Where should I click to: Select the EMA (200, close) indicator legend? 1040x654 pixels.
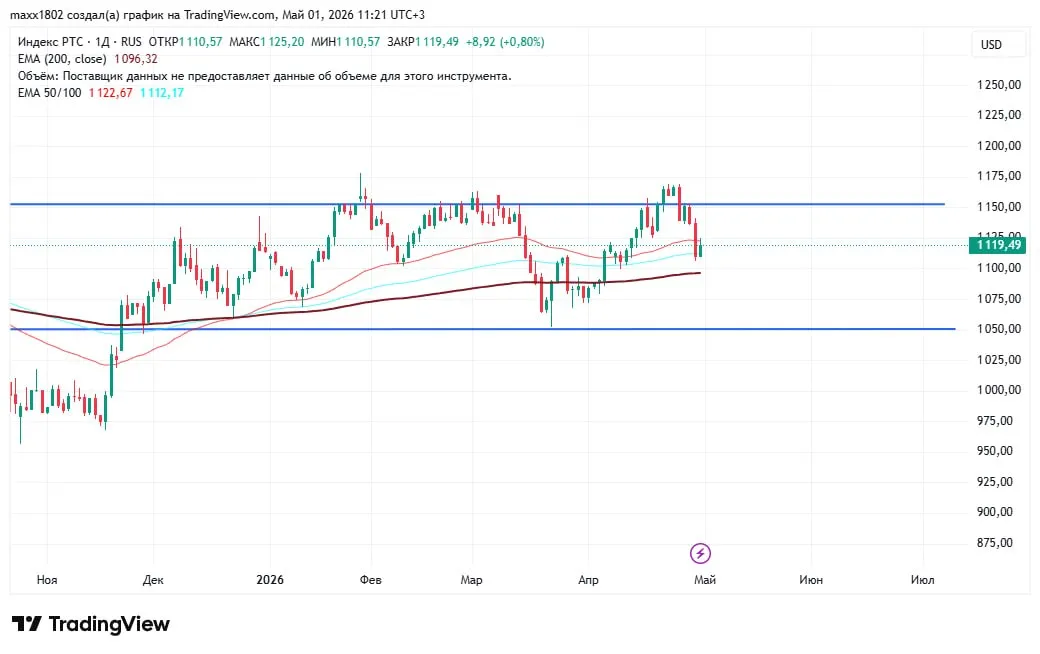pyautogui.click(x=62, y=59)
